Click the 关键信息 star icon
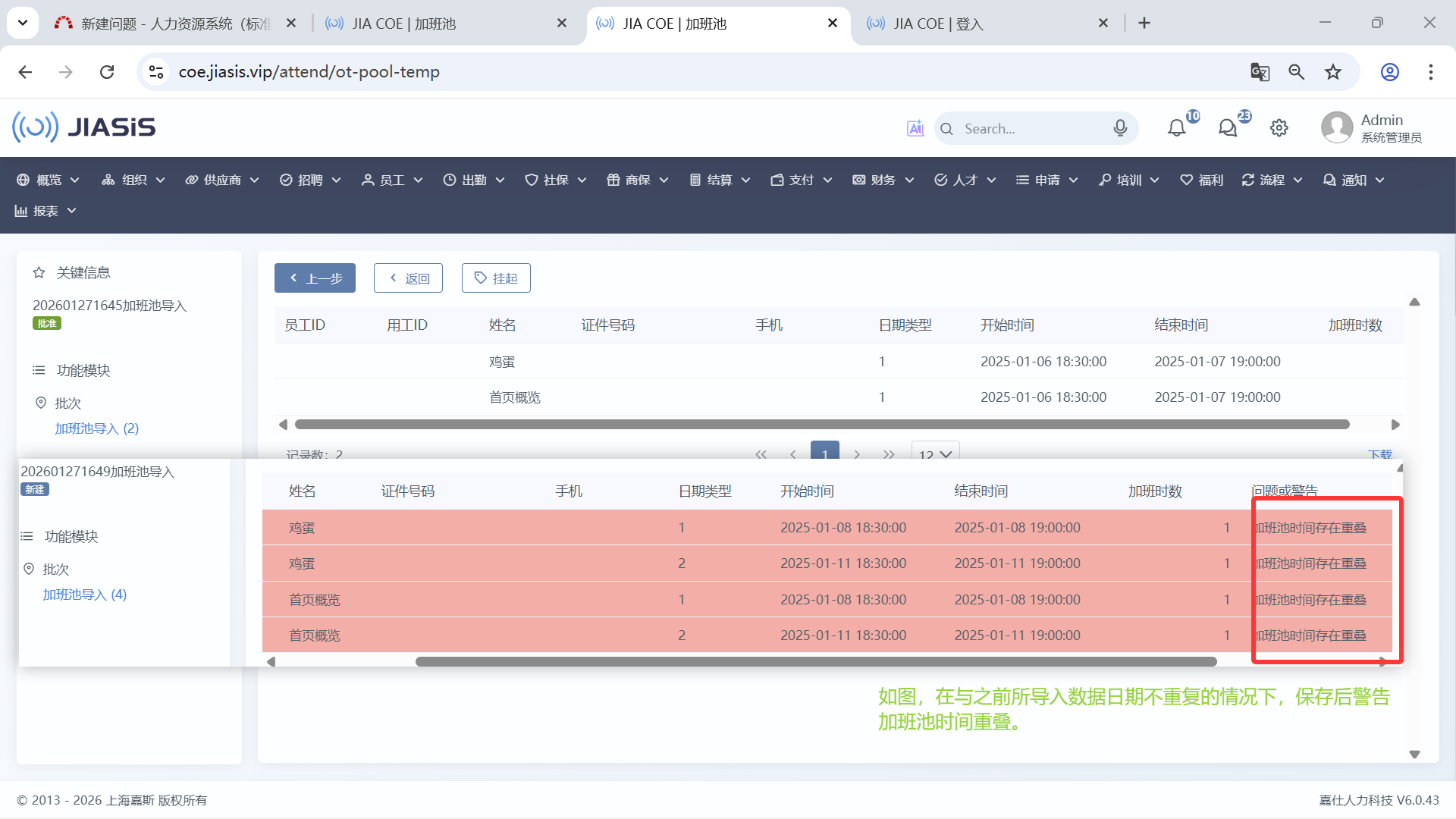This screenshot has height=819, width=1456. point(39,272)
